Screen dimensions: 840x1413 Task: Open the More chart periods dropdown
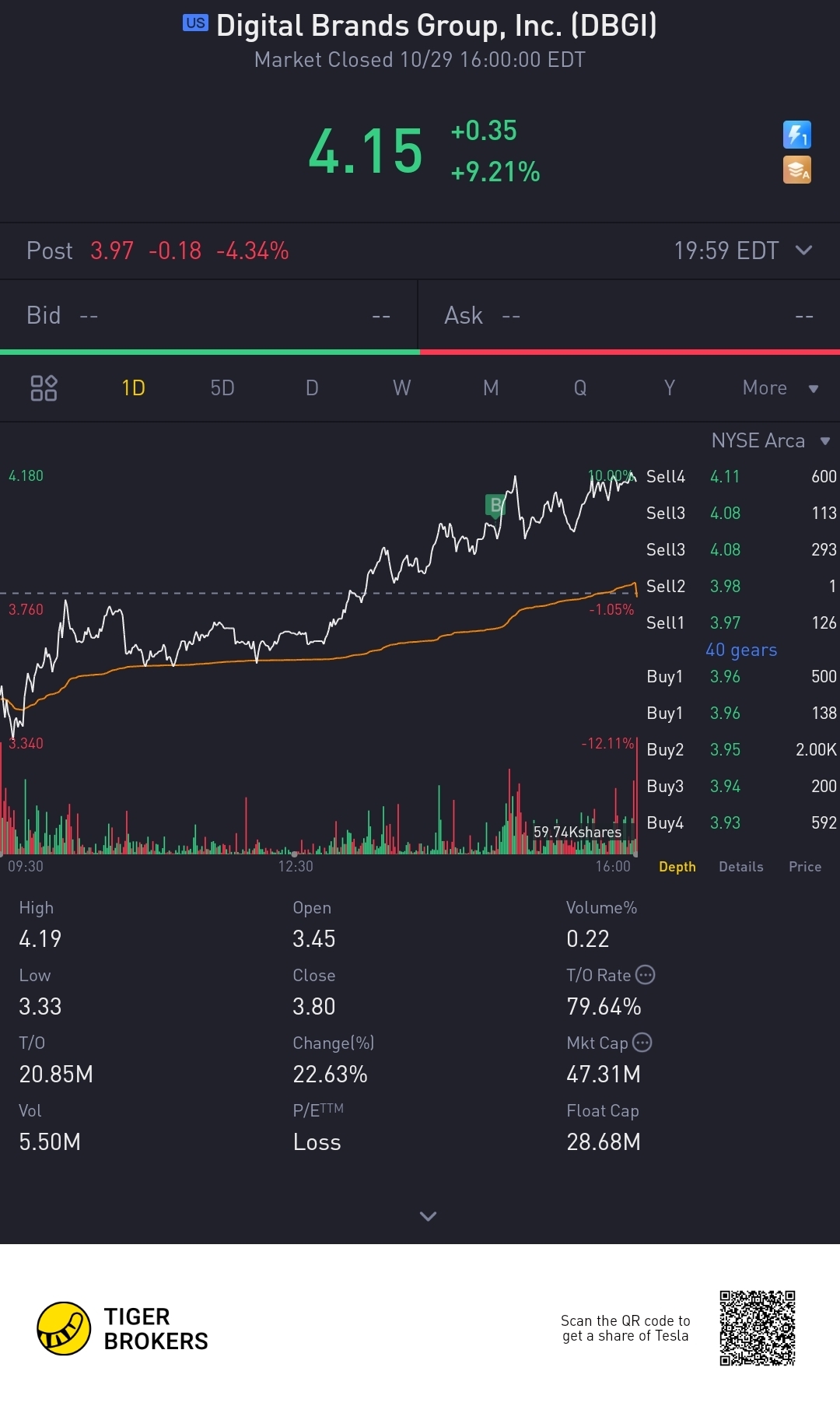tap(779, 387)
